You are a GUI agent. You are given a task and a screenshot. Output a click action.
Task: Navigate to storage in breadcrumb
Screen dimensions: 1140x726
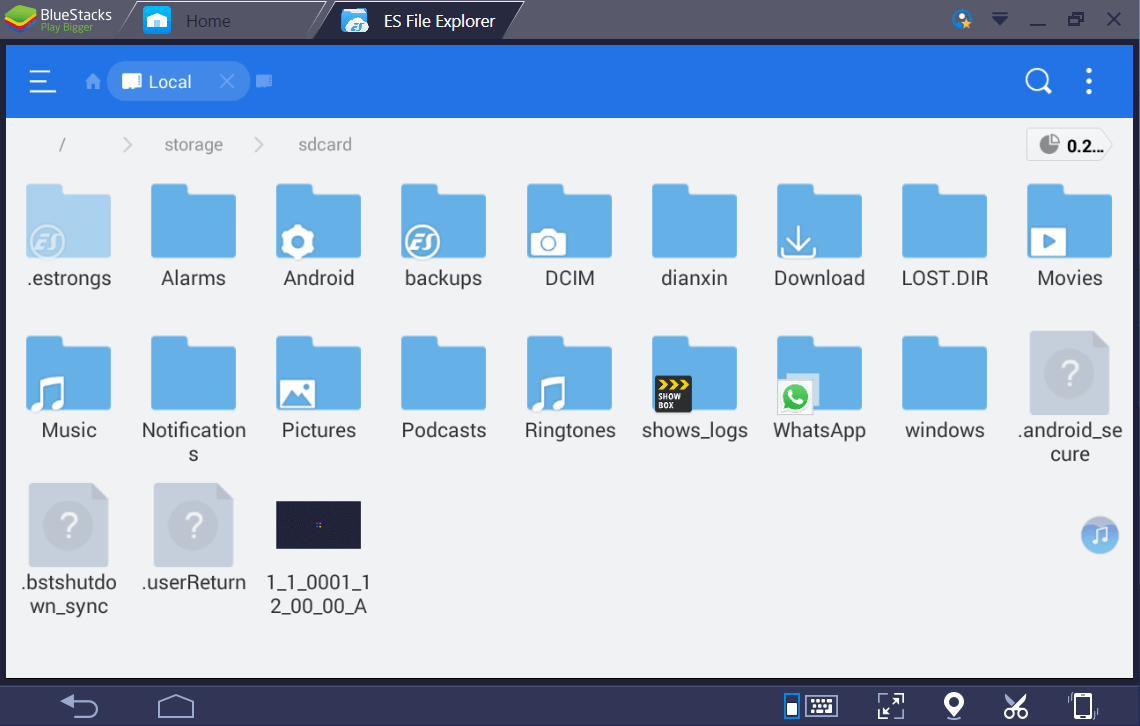tap(193, 145)
